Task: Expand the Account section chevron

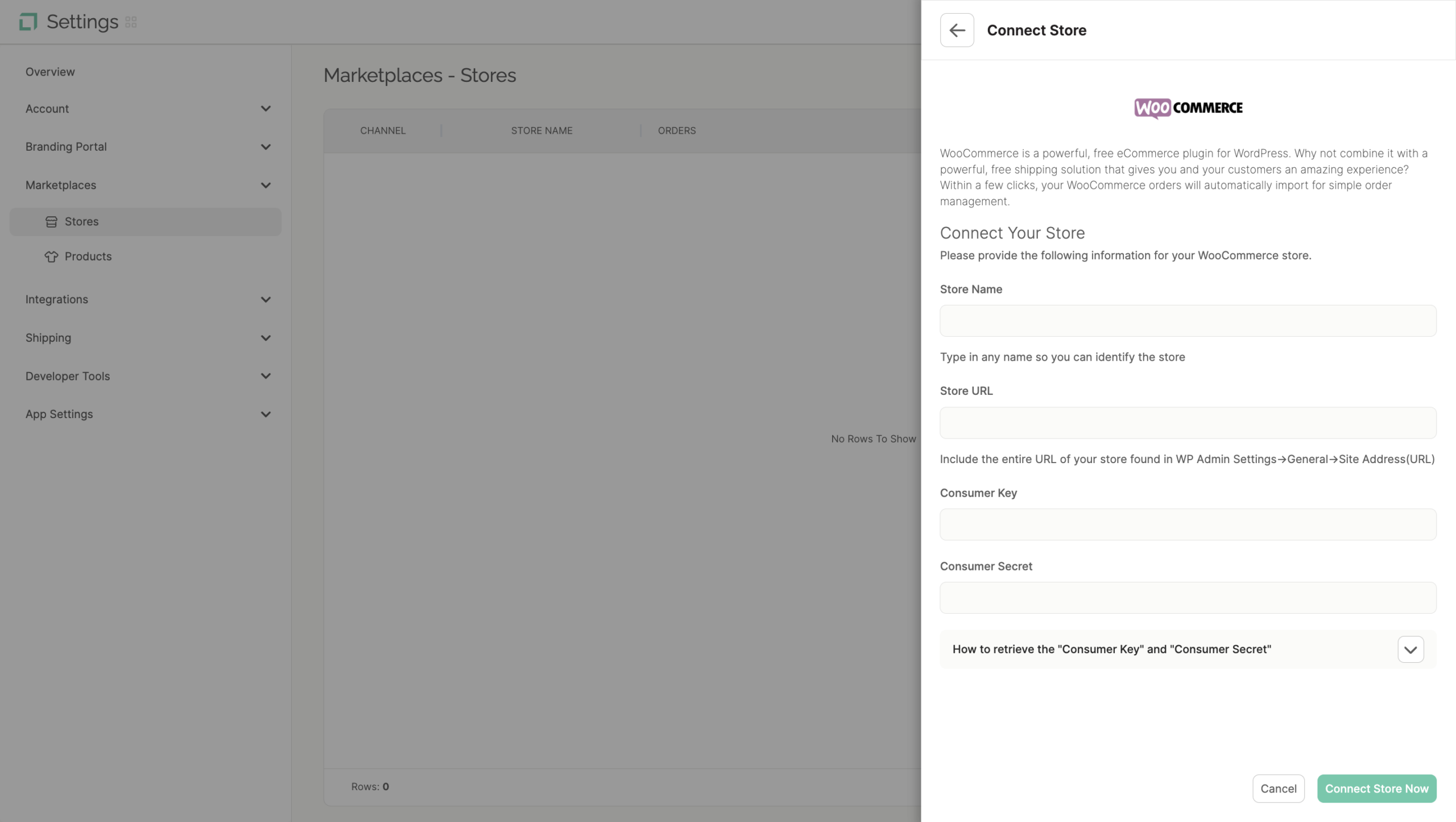Action: tap(266, 109)
